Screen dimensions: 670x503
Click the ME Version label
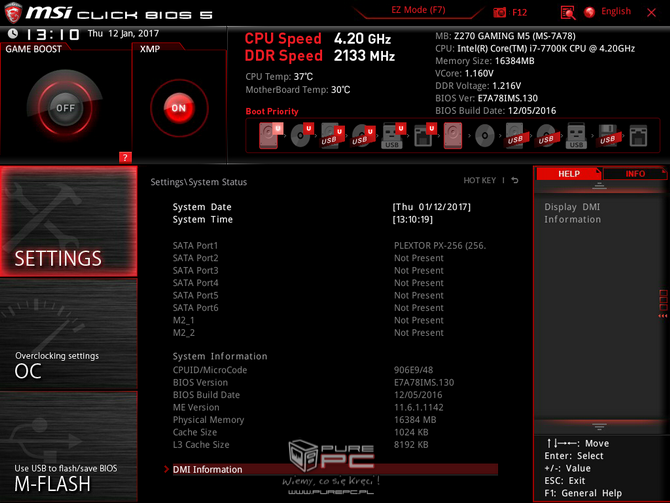coord(196,407)
